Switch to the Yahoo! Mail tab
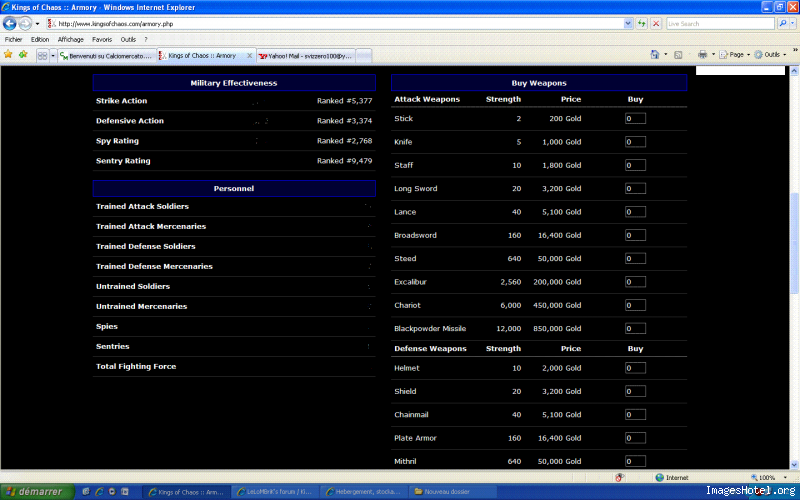This screenshot has height=500, width=800. [x=306, y=56]
